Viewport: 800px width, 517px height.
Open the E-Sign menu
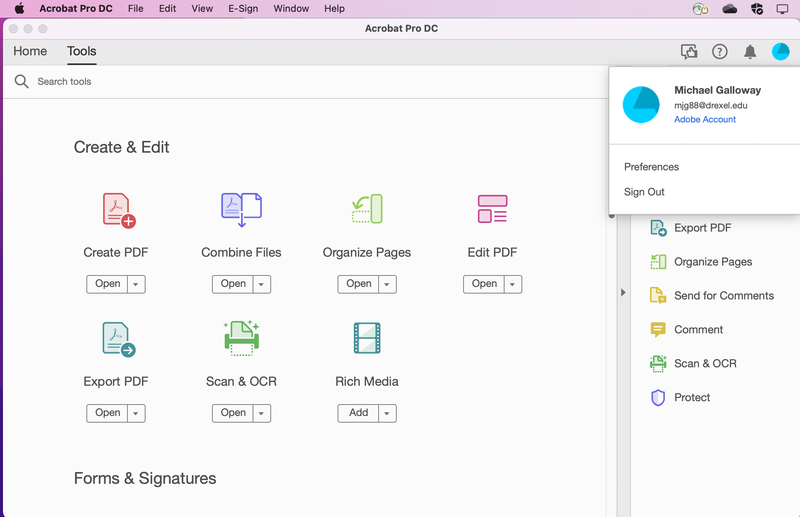pyautogui.click(x=243, y=9)
